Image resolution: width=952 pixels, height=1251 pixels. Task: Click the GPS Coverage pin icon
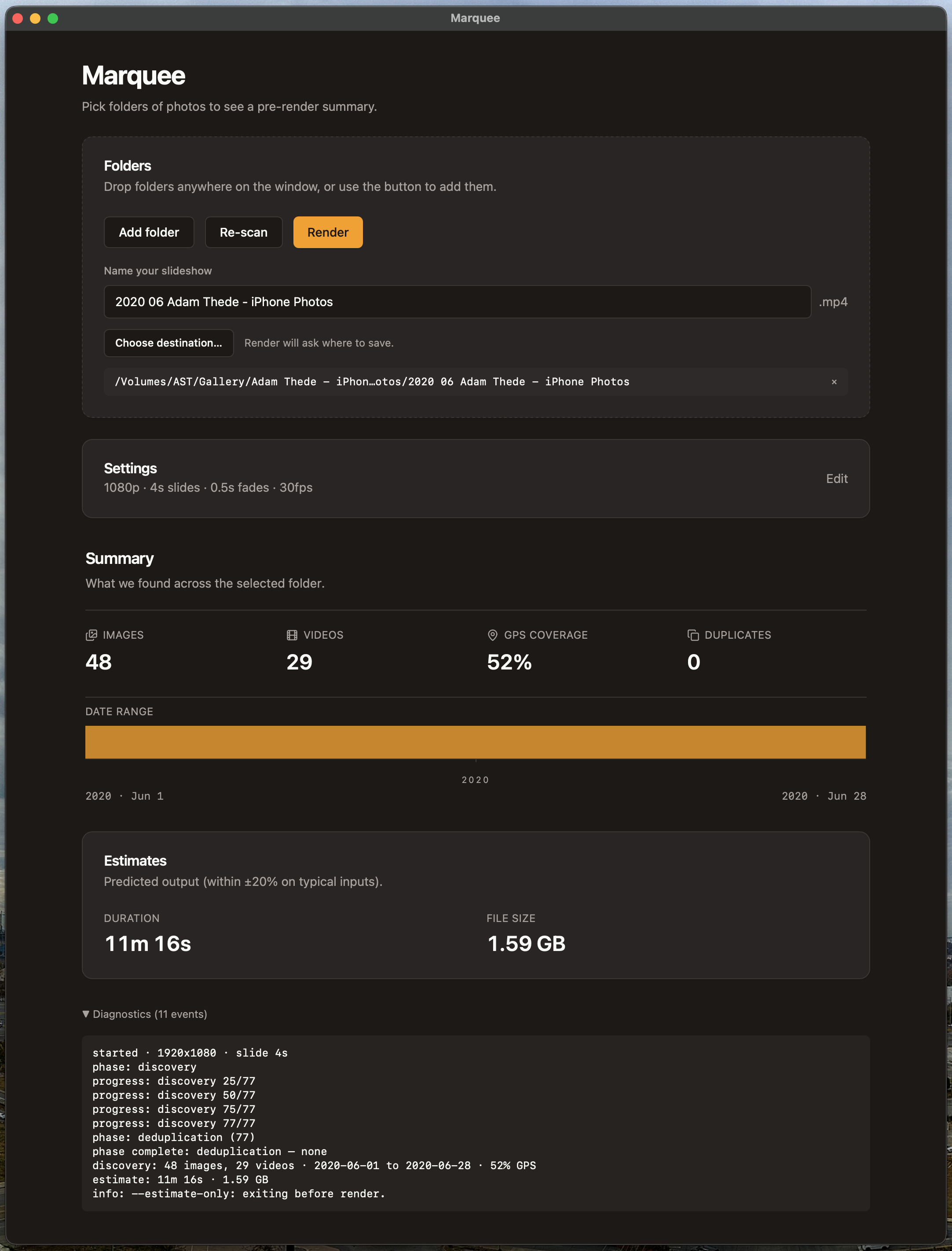[492, 635]
